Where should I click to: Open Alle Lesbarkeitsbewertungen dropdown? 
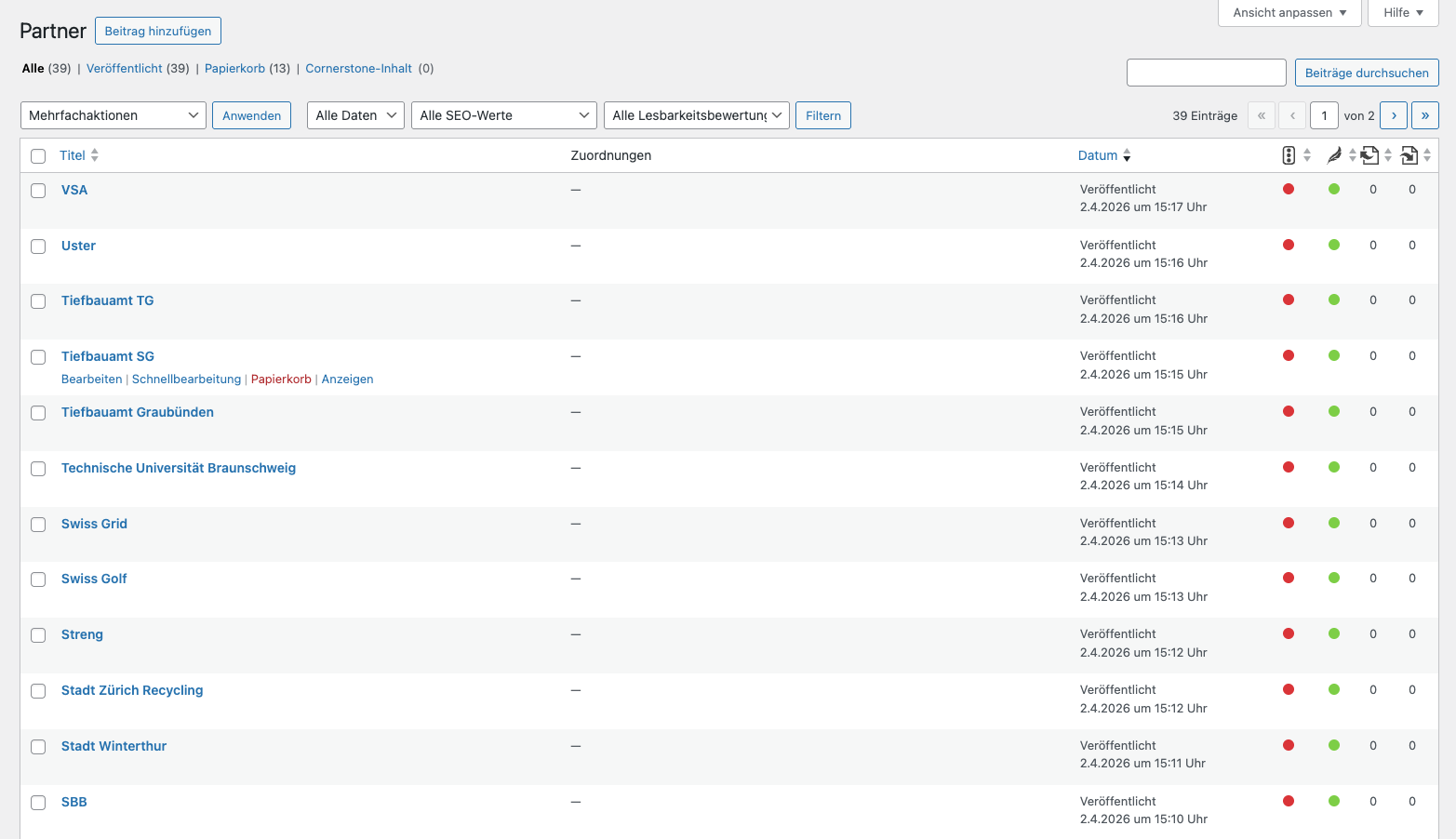[x=697, y=115]
